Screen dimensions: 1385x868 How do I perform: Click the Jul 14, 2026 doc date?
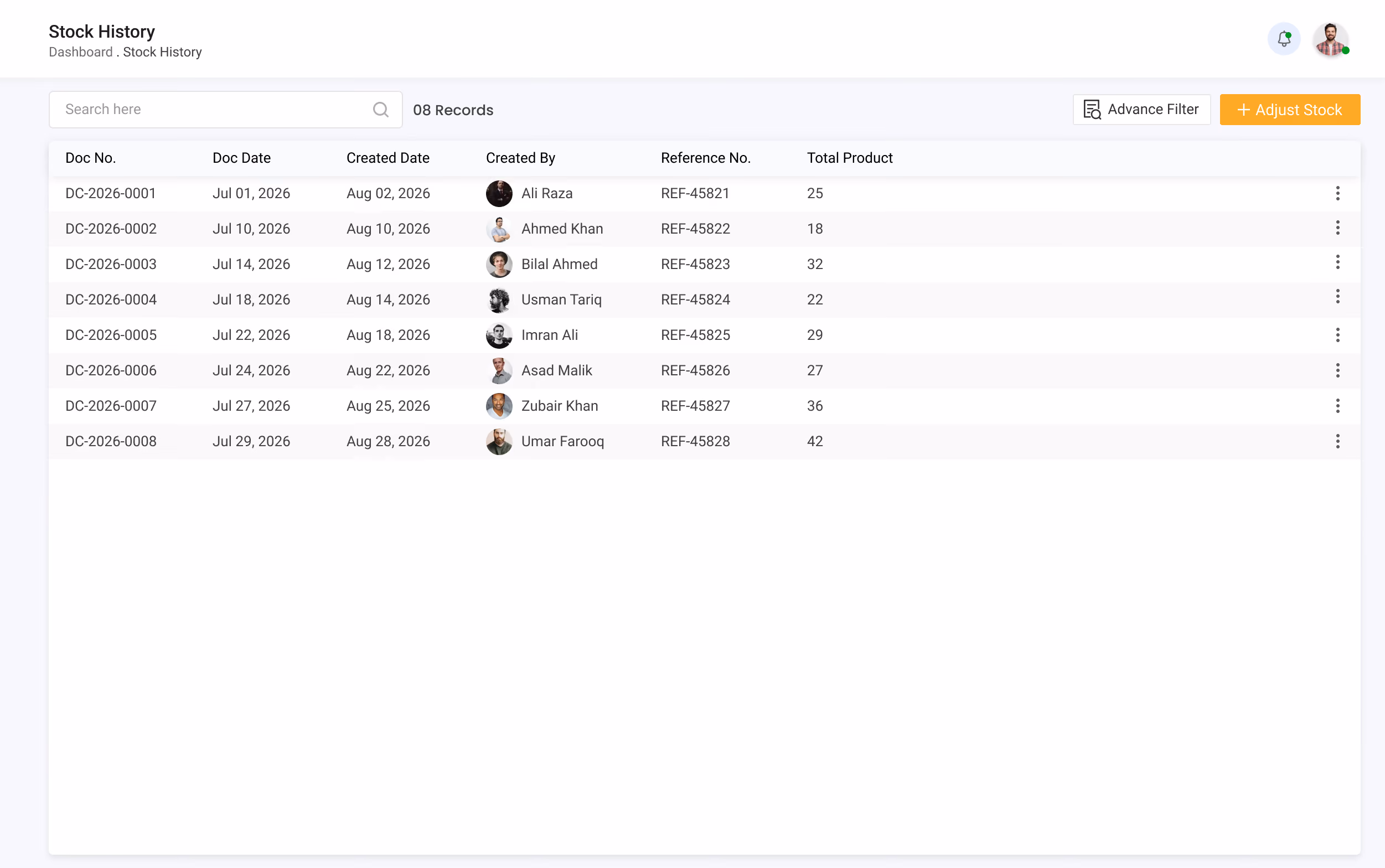pos(251,265)
